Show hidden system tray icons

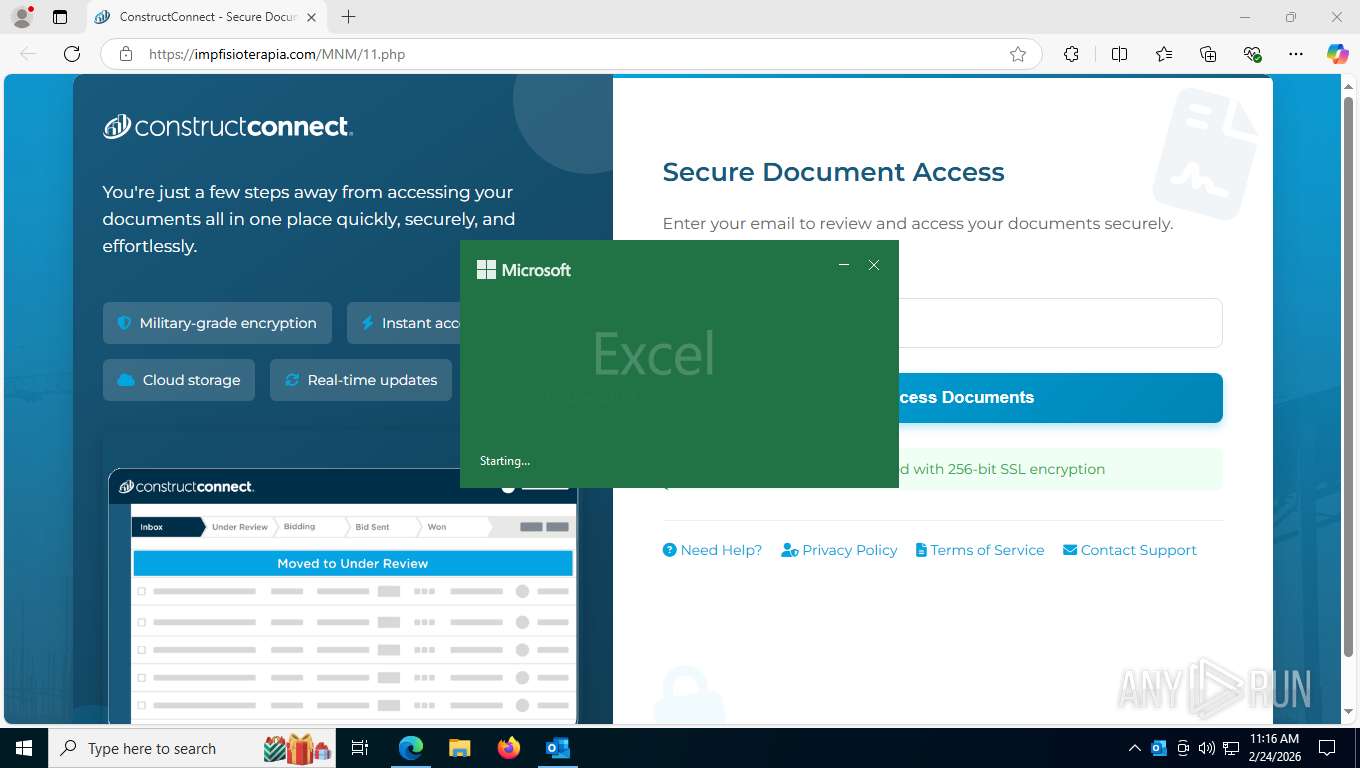1134,748
